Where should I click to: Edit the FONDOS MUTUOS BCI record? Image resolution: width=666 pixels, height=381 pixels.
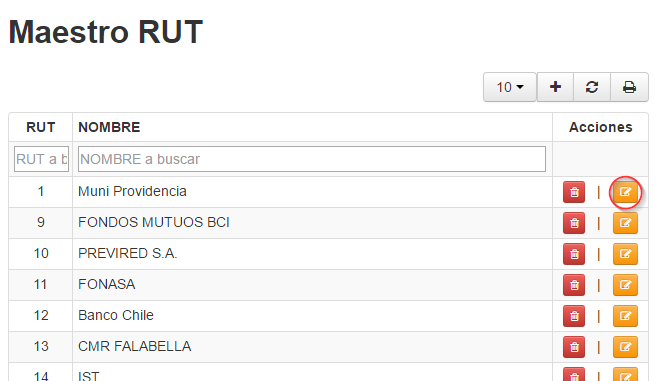[x=625, y=223]
